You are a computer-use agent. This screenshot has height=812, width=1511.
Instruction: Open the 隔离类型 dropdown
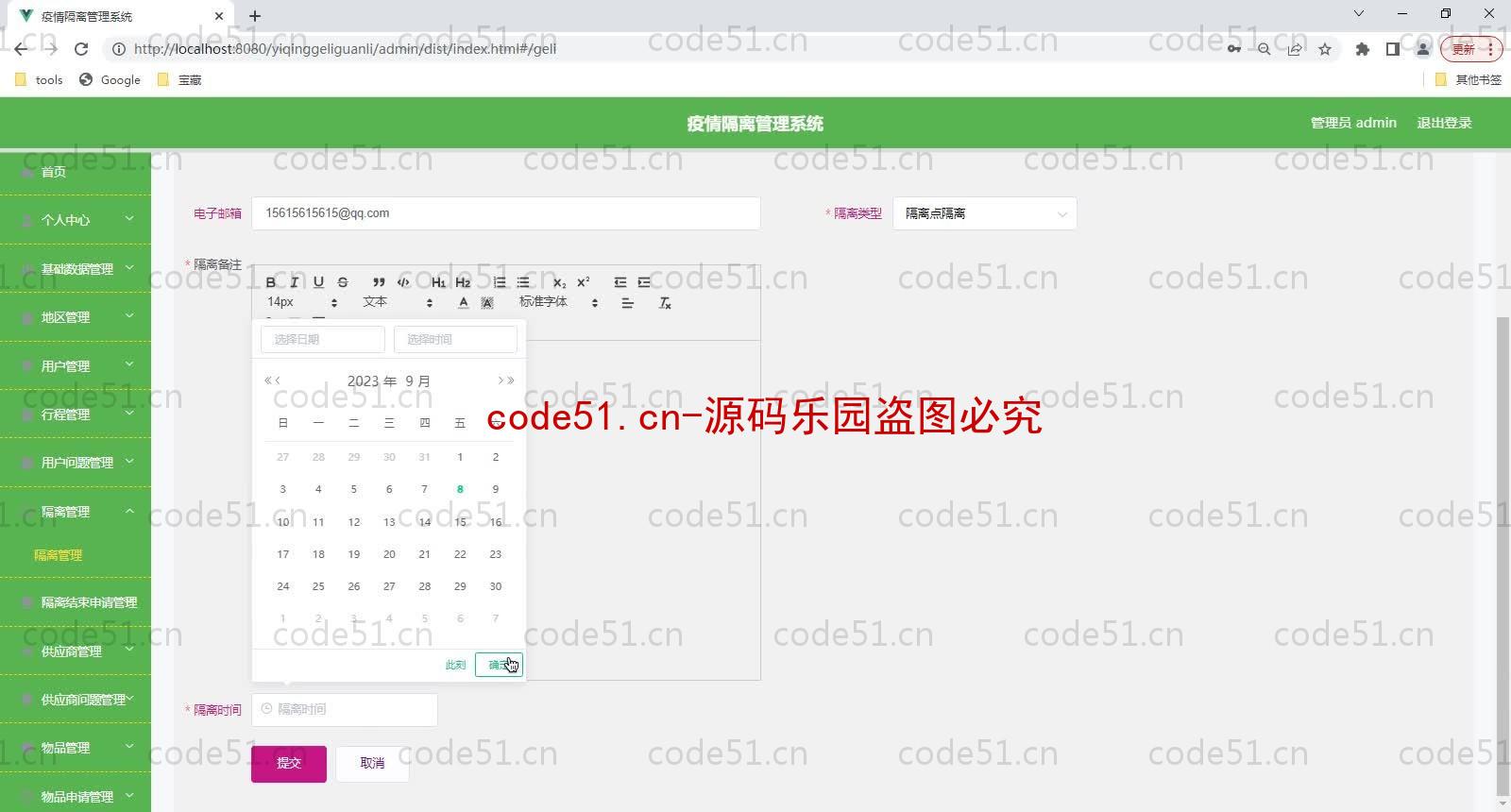tap(984, 213)
